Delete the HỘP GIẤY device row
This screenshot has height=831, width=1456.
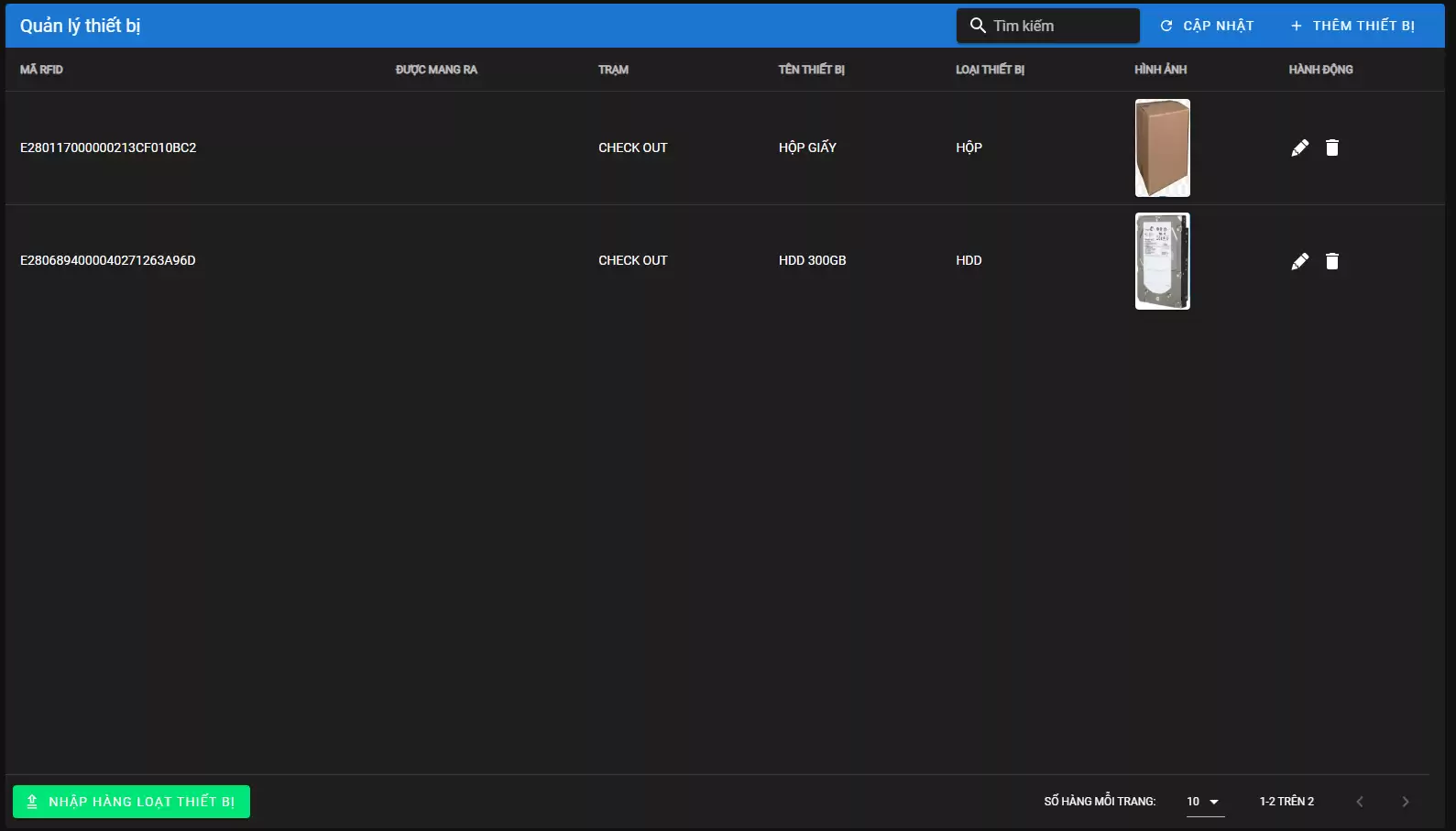1332,148
